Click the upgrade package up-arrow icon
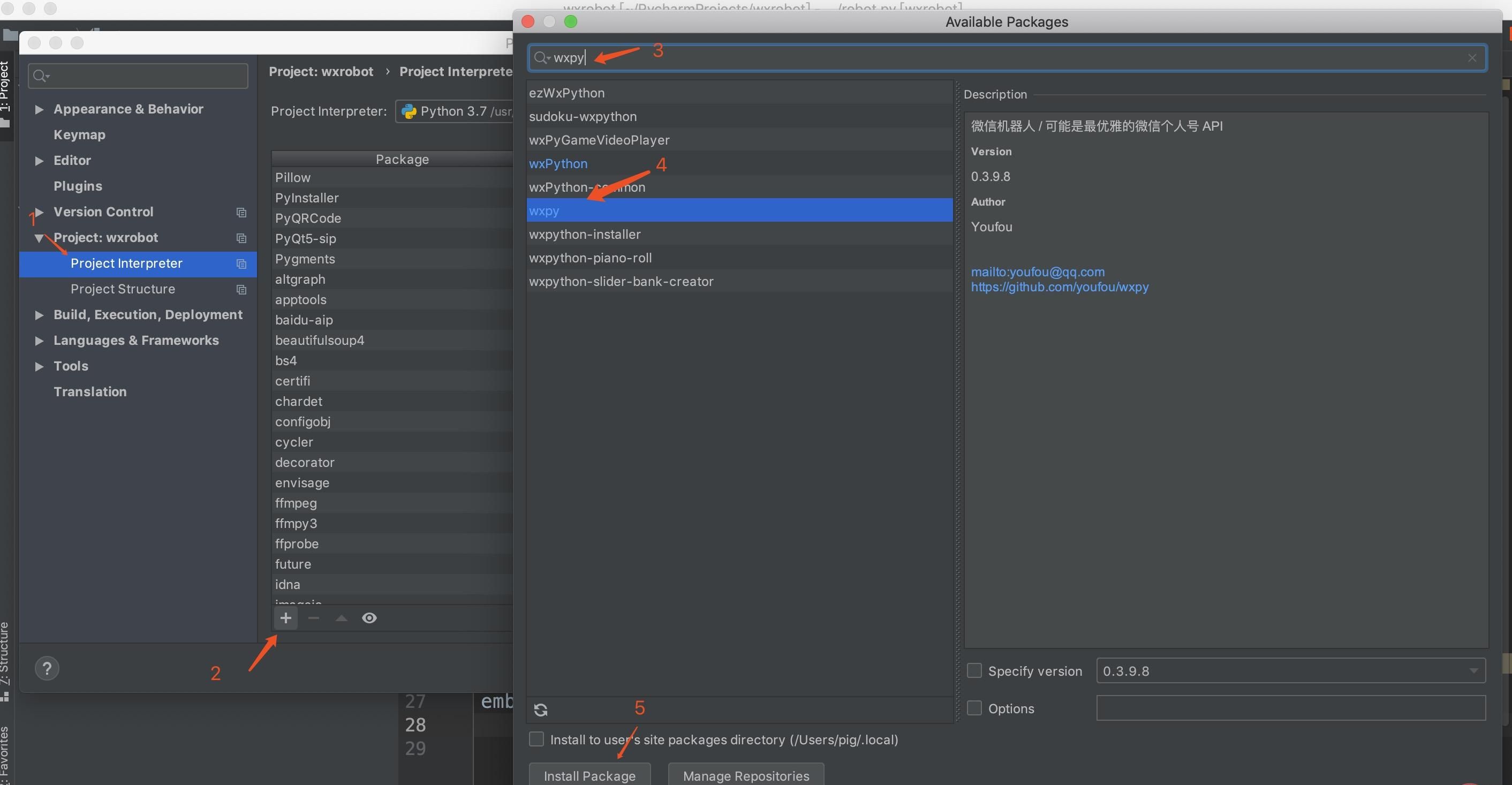 click(341, 618)
